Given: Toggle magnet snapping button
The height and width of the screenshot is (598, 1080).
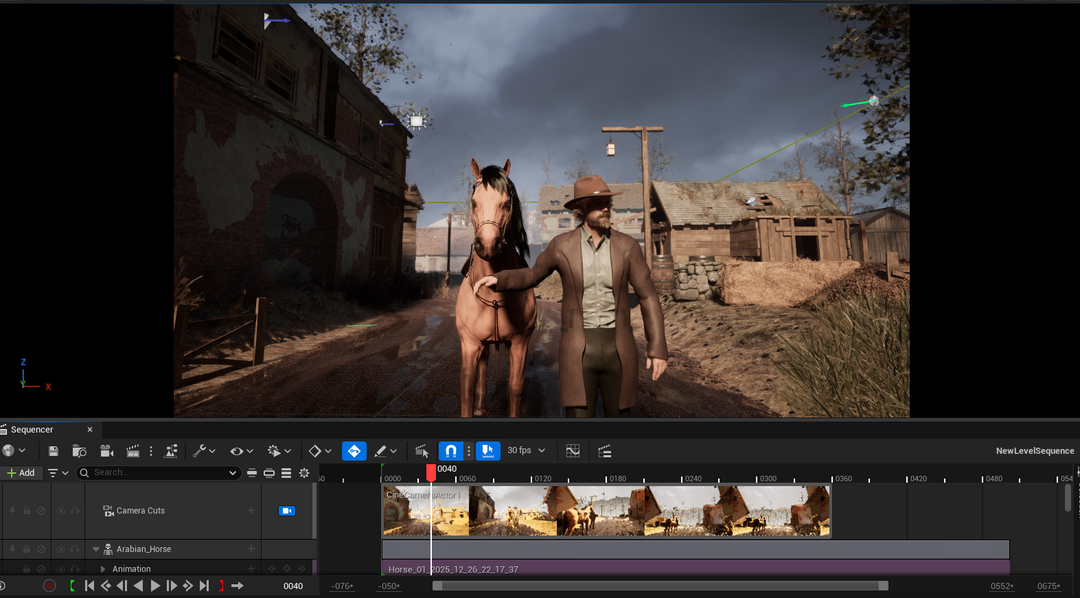Looking at the screenshot, I should point(450,451).
